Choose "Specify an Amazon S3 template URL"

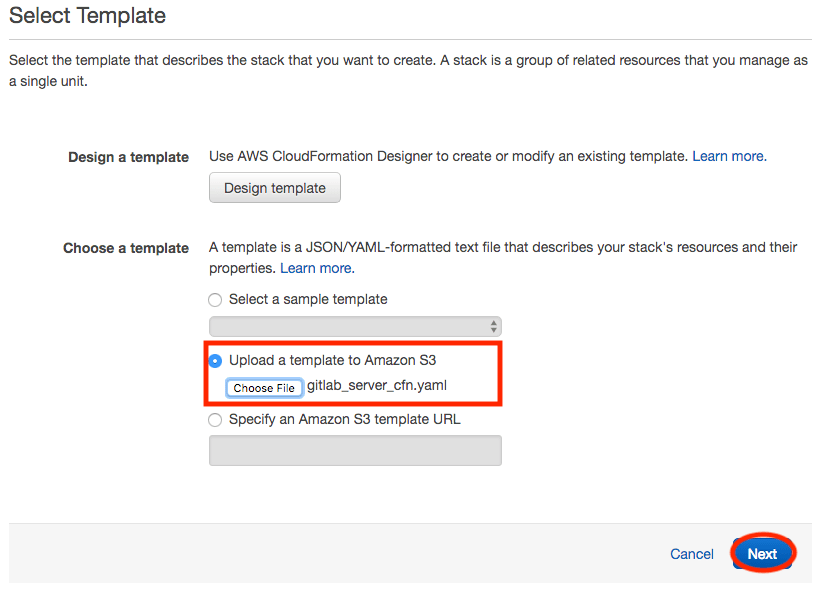coord(215,419)
